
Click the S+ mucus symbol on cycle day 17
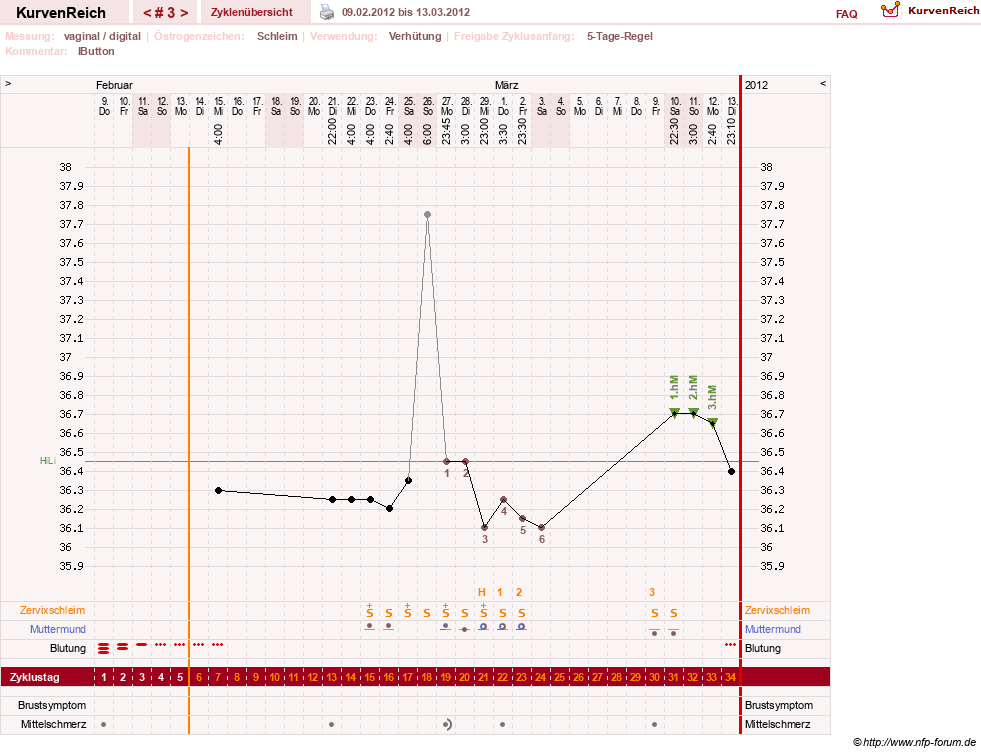(408, 611)
